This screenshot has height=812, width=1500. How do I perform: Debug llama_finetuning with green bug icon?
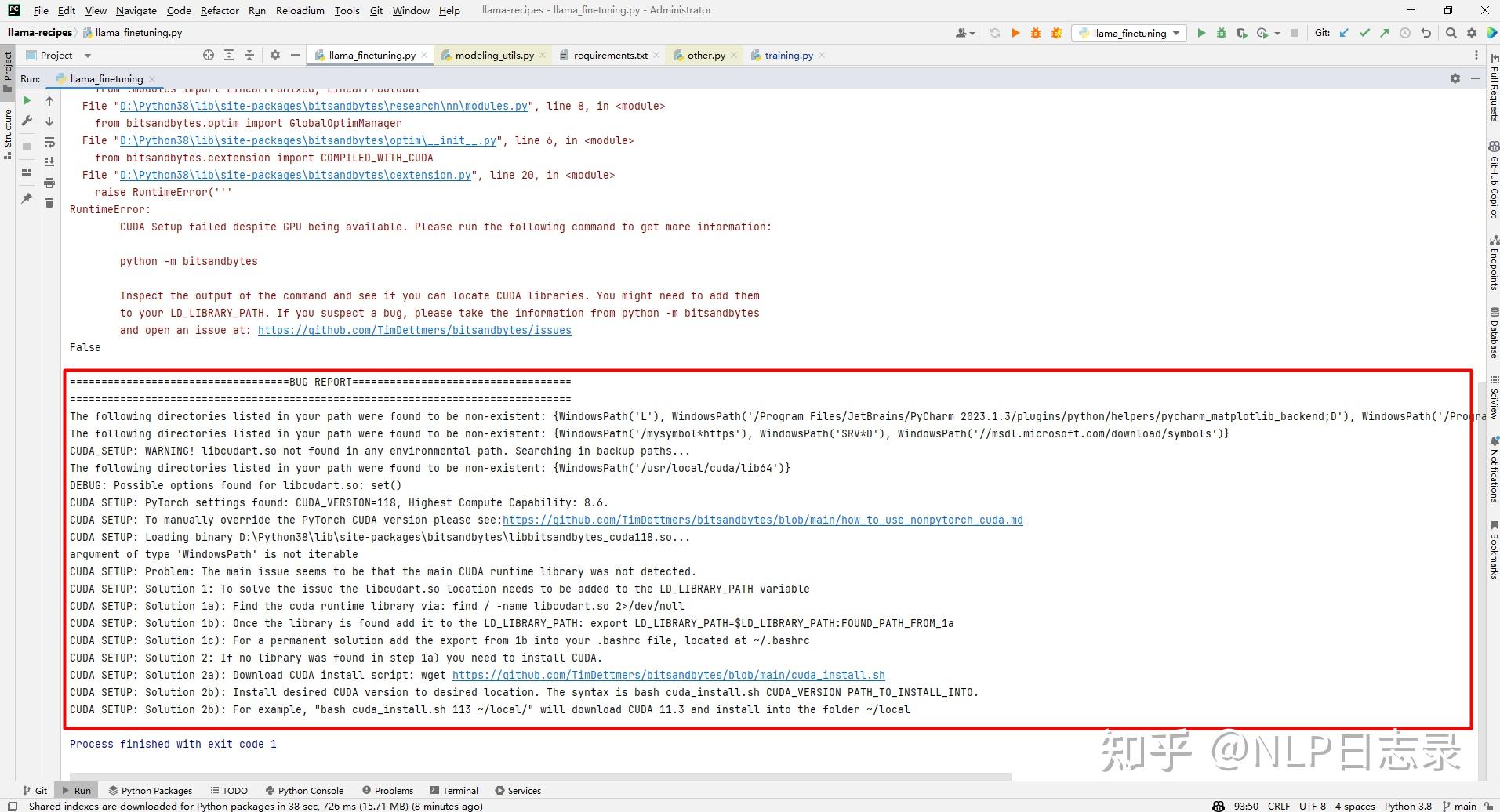click(1221, 33)
